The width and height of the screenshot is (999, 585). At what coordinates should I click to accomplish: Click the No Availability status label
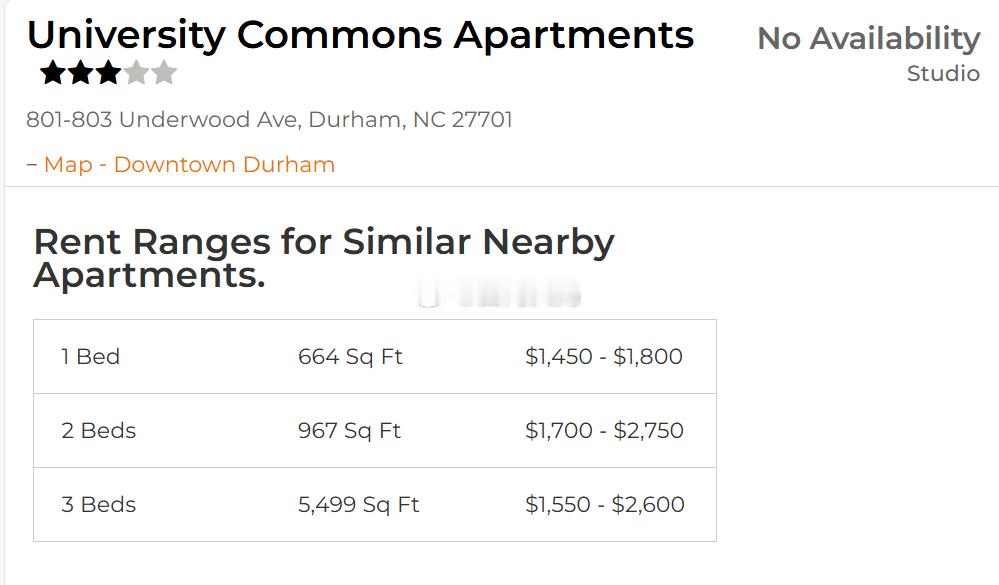click(x=868, y=39)
